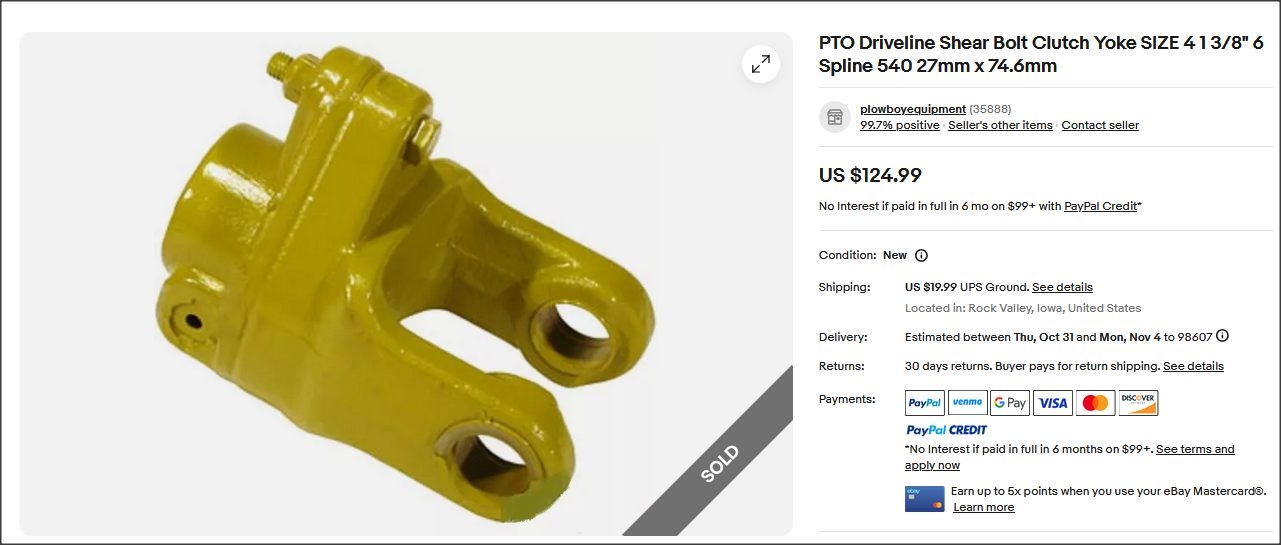1281x545 pixels.
Task: Open shipping See details link
Action: pyautogui.click(x=1062, y=287)
